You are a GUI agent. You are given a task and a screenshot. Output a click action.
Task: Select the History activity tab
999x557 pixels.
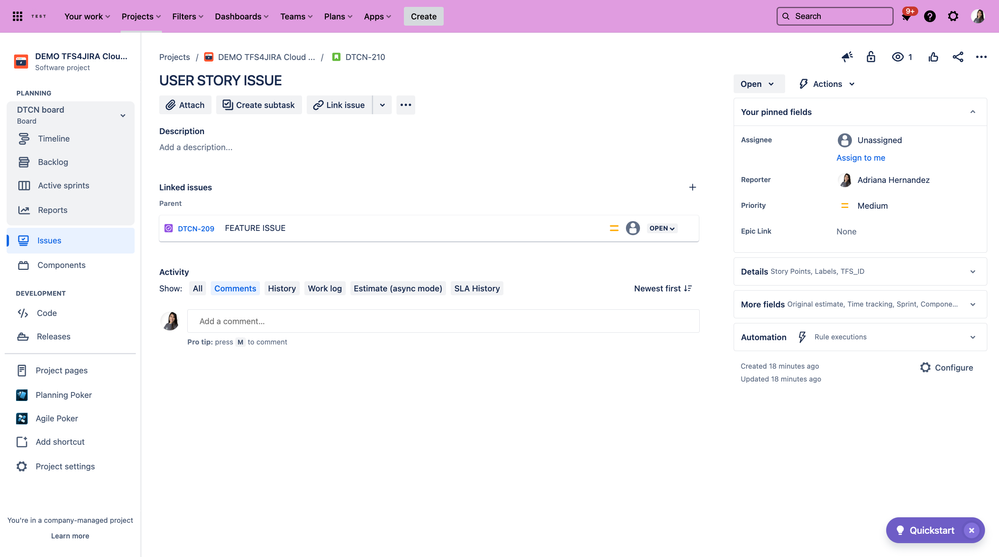[282, 289]
